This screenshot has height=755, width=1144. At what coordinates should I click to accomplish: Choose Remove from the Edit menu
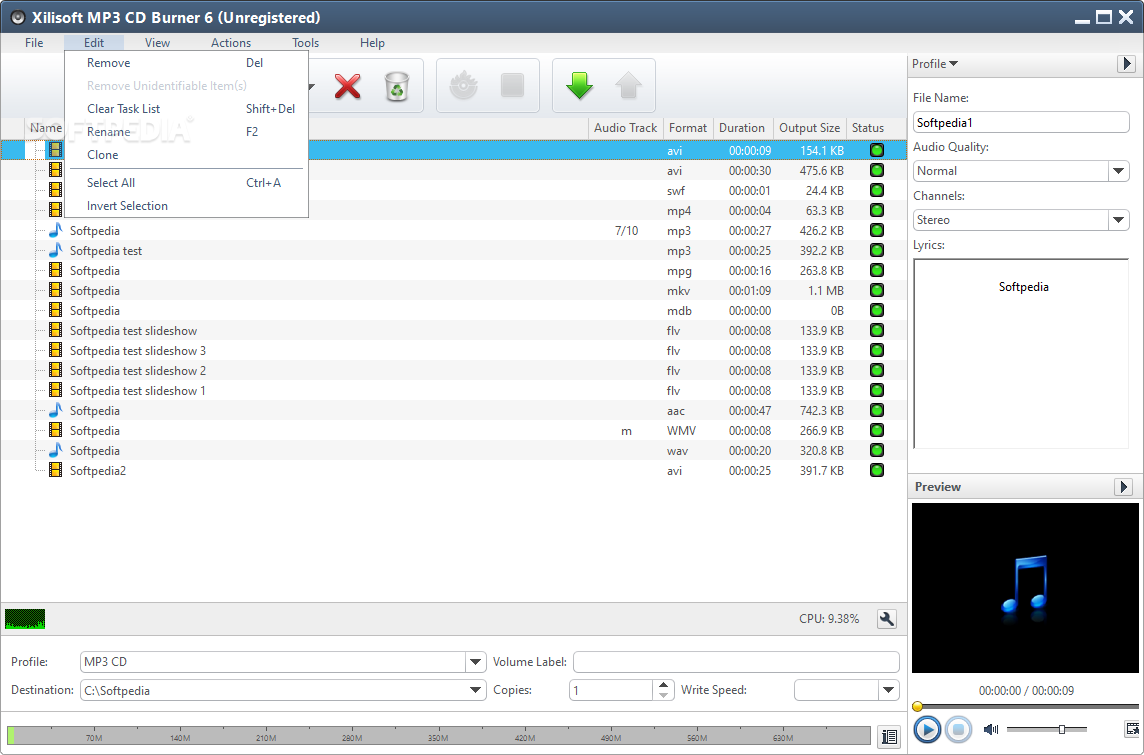(x=186, y=63)
